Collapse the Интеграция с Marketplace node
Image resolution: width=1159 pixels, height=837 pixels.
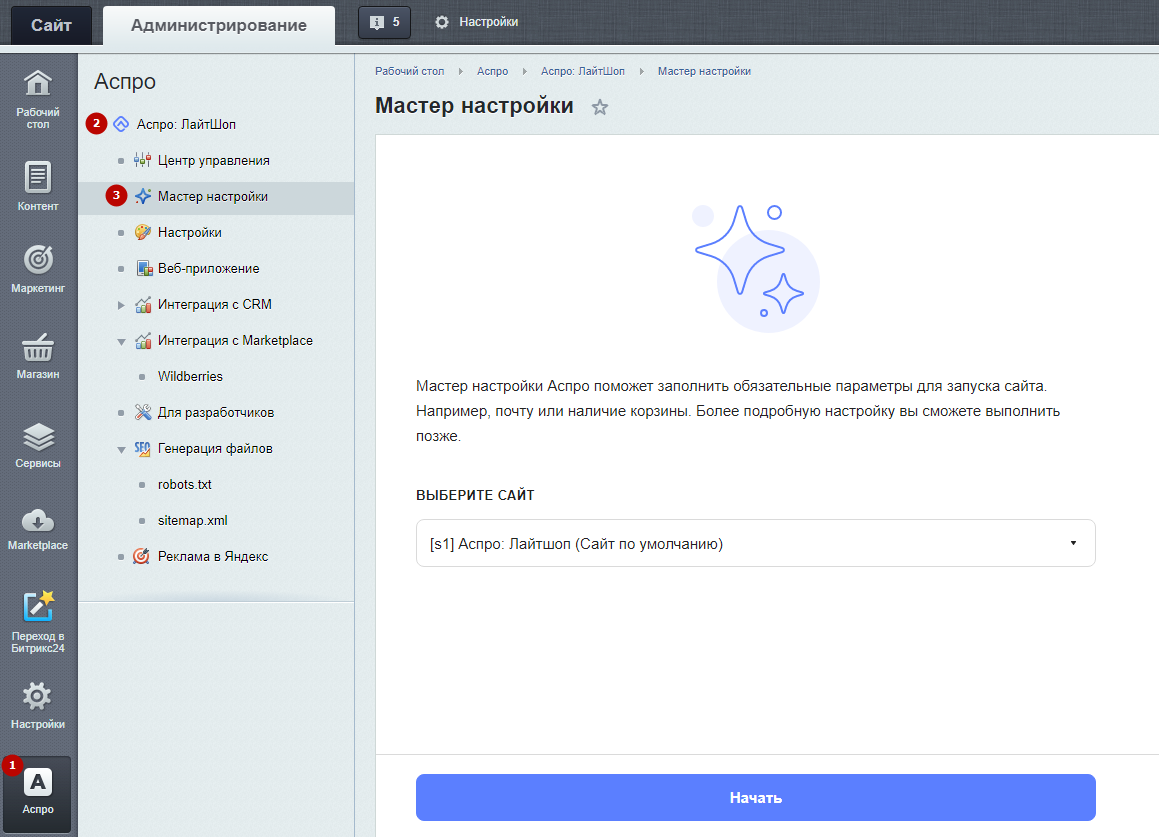click(x=121, y=342)
